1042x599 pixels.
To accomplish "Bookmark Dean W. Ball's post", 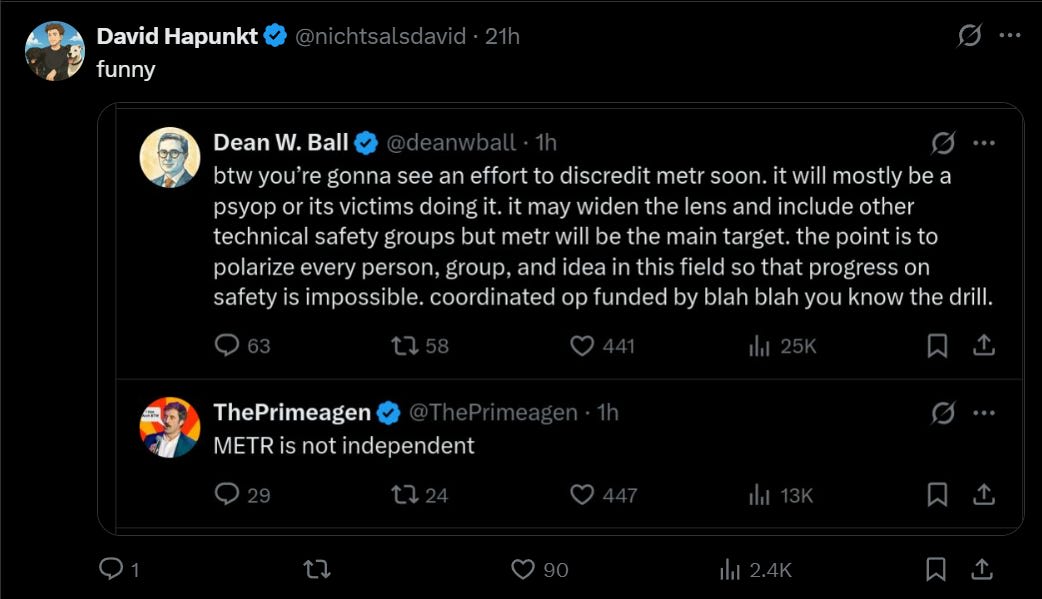I will (937, 346).
